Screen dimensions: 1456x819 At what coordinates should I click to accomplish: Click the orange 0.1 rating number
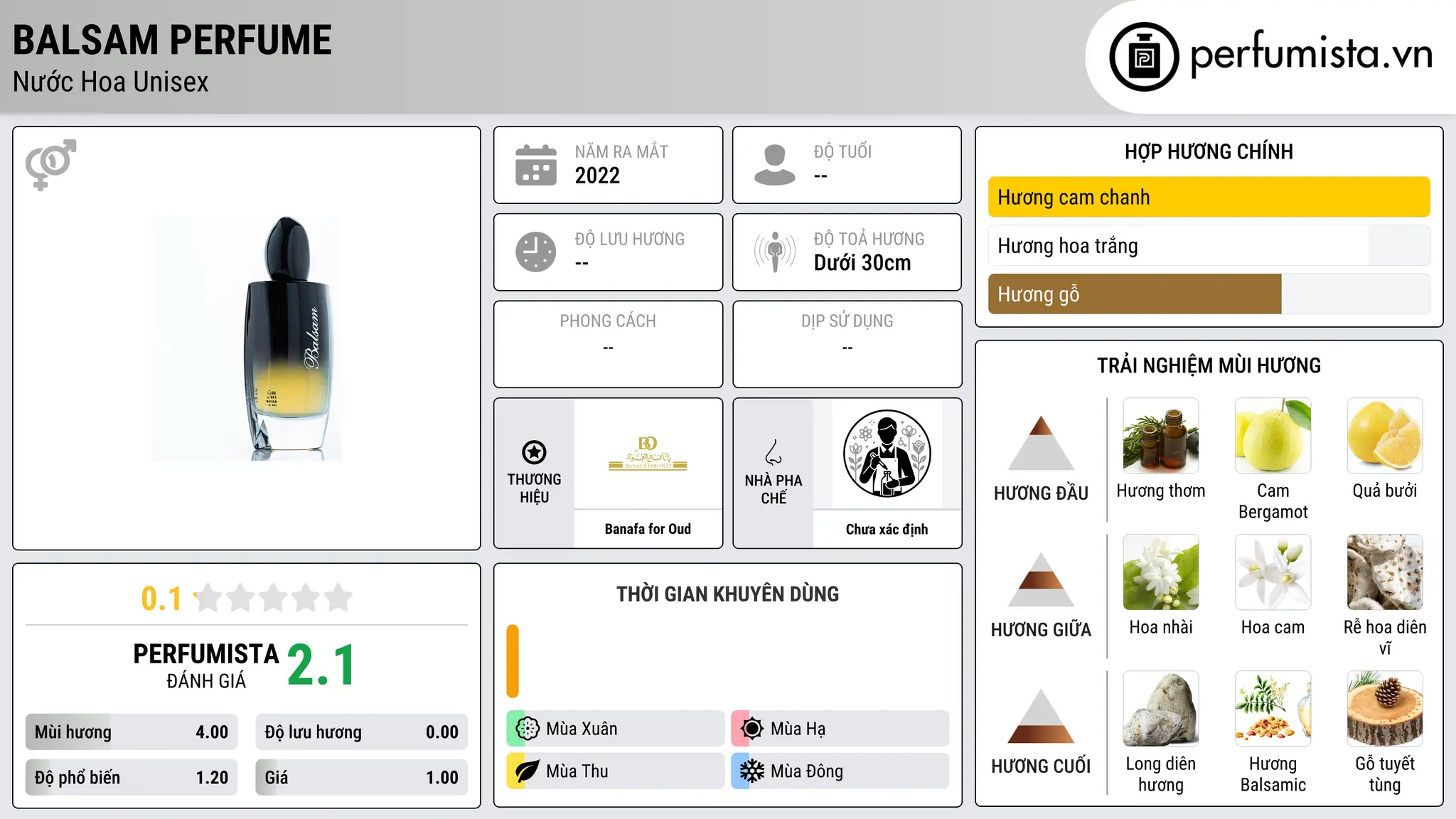[x=161, y=599]
